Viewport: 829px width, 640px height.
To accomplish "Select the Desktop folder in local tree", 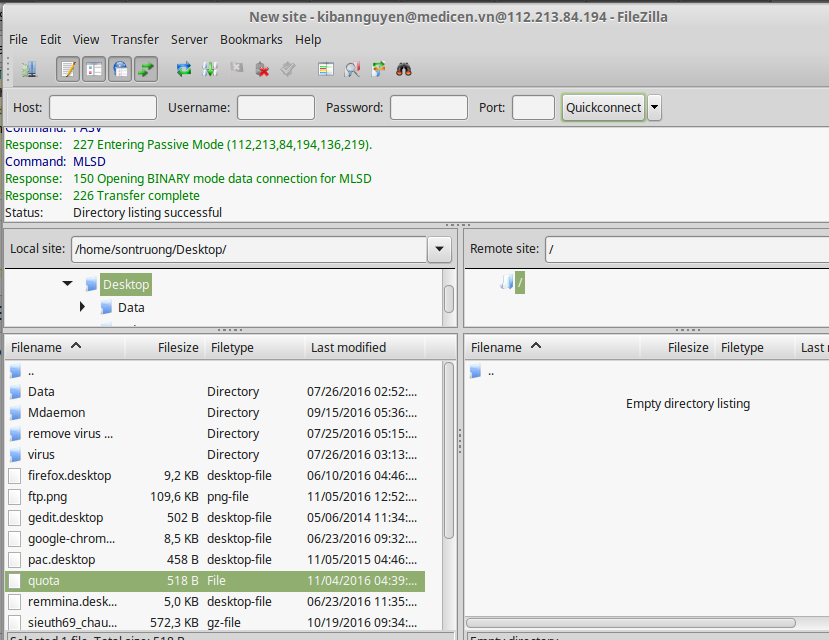I will (x=126, y=284).
